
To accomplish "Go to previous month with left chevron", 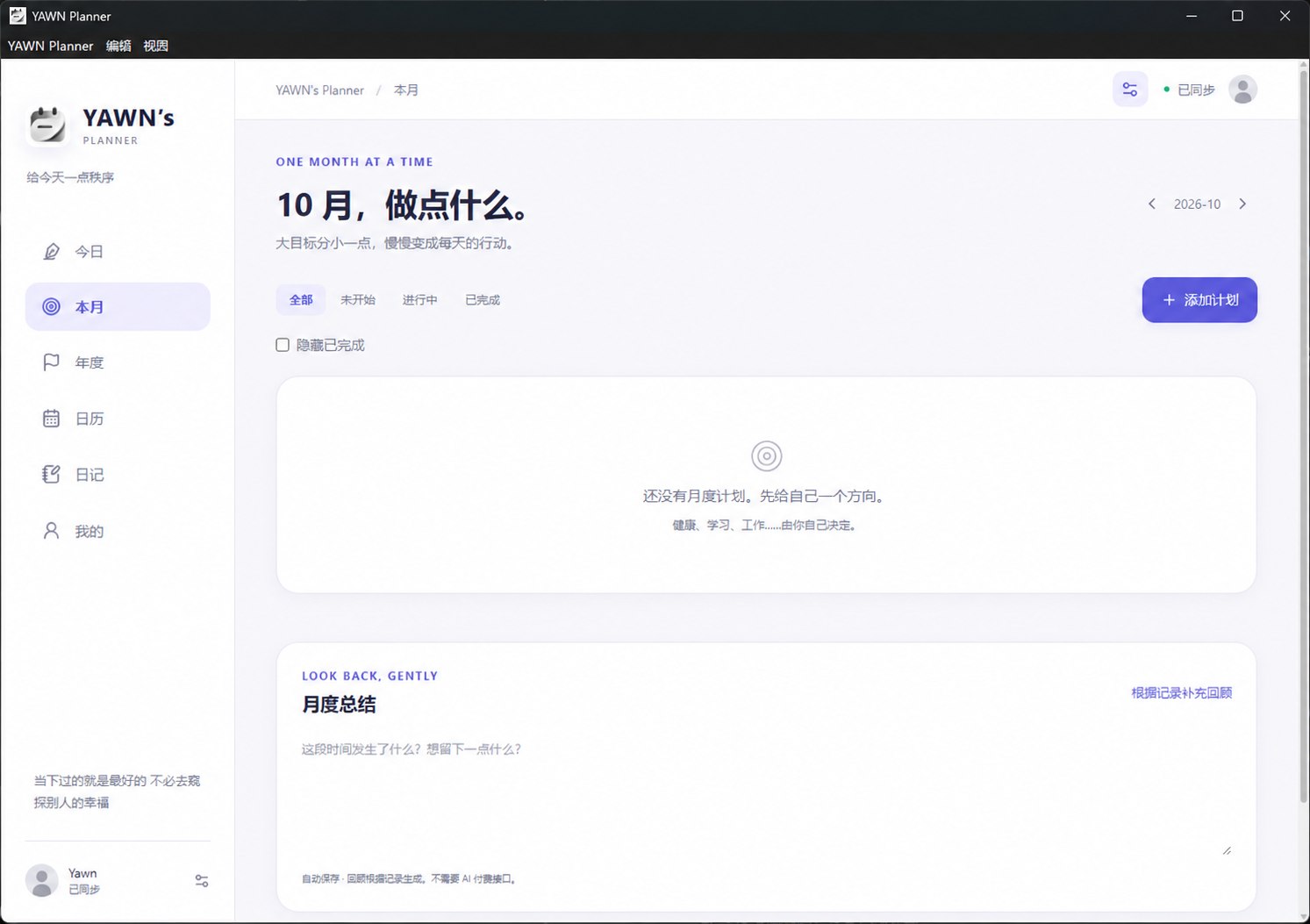I will (1152, 204).
